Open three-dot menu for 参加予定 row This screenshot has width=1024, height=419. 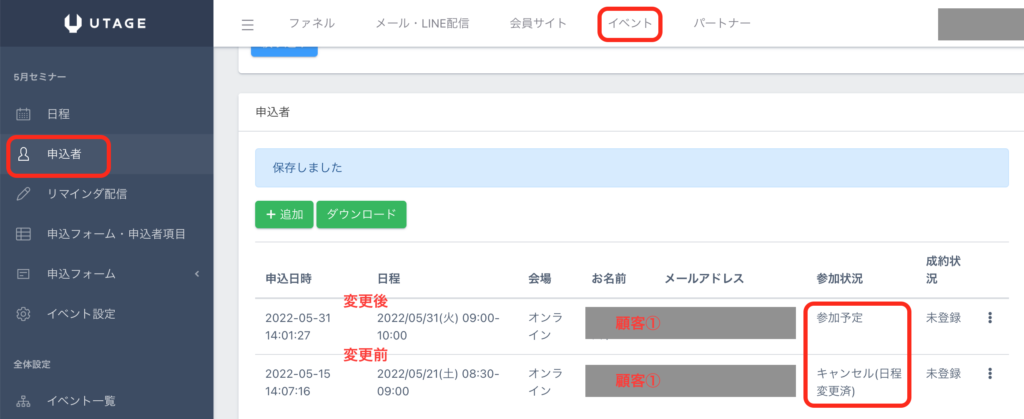(x=990, y=318)
